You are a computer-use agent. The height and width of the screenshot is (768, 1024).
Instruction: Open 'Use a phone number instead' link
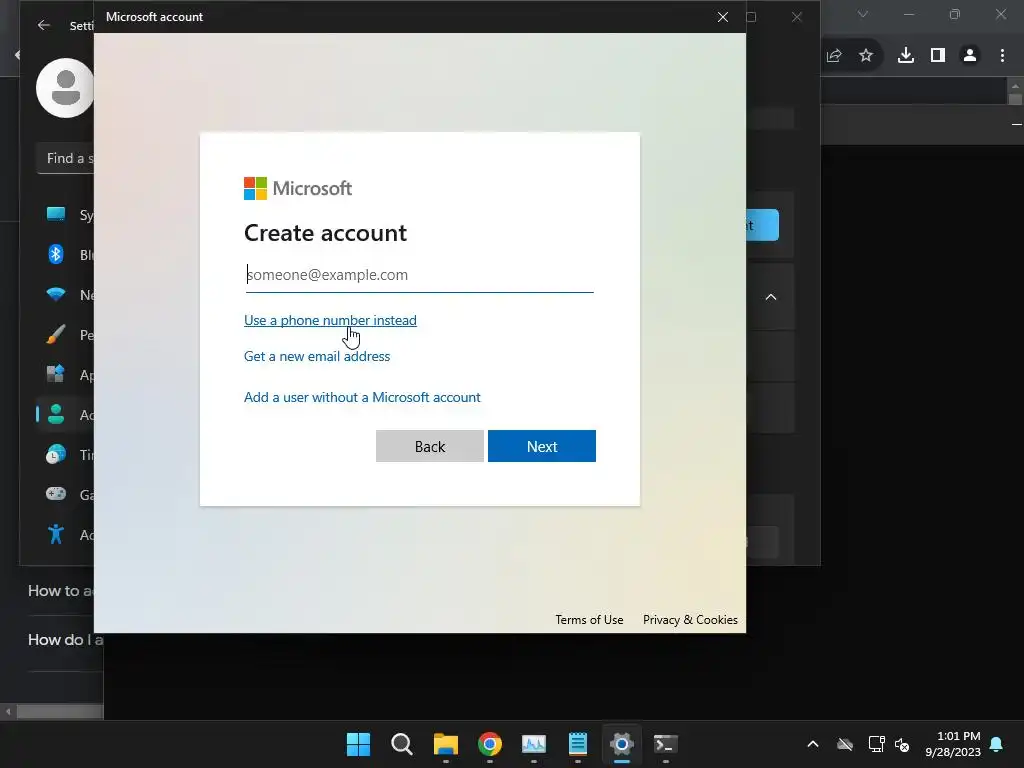pyautogui.click(x=330, y=320)
